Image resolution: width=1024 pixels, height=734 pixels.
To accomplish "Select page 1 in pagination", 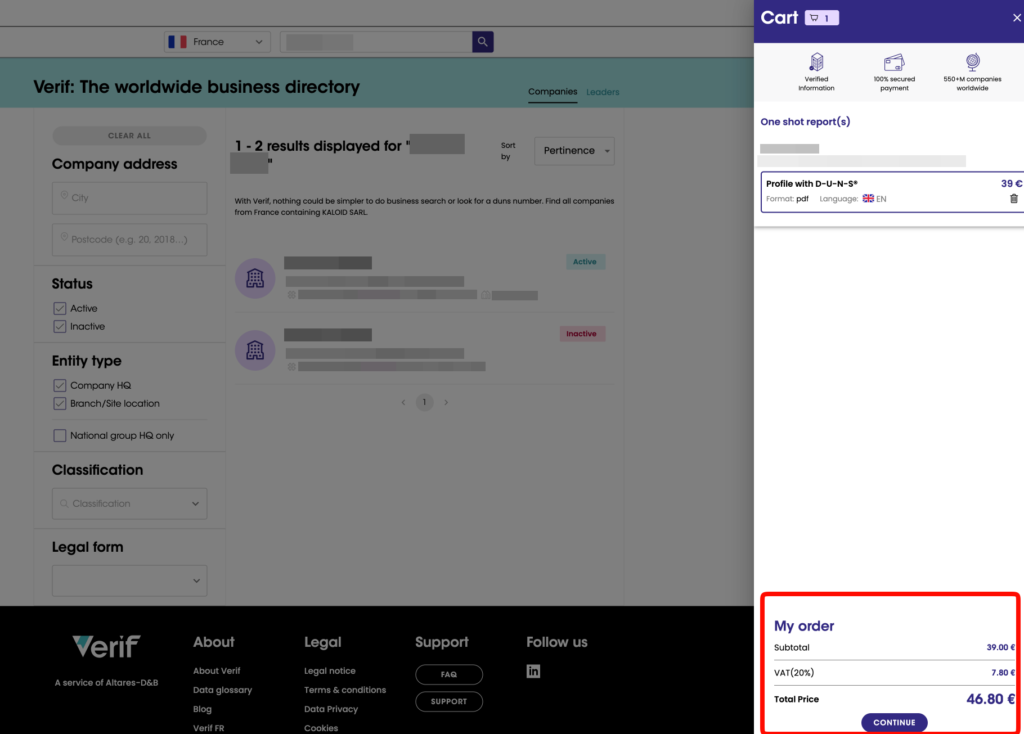I will pos(424,402).
